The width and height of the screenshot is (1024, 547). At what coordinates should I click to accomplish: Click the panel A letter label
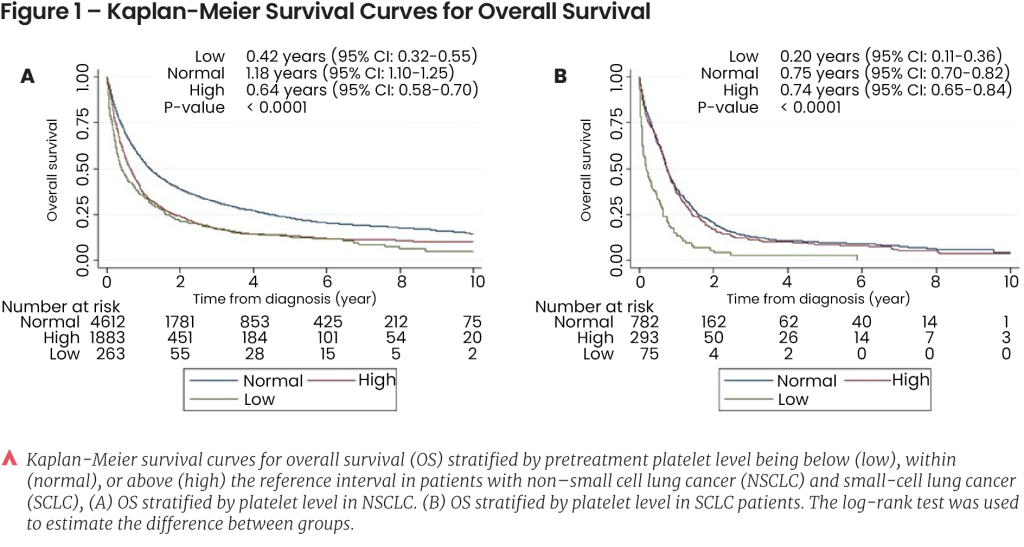point(28,76)
